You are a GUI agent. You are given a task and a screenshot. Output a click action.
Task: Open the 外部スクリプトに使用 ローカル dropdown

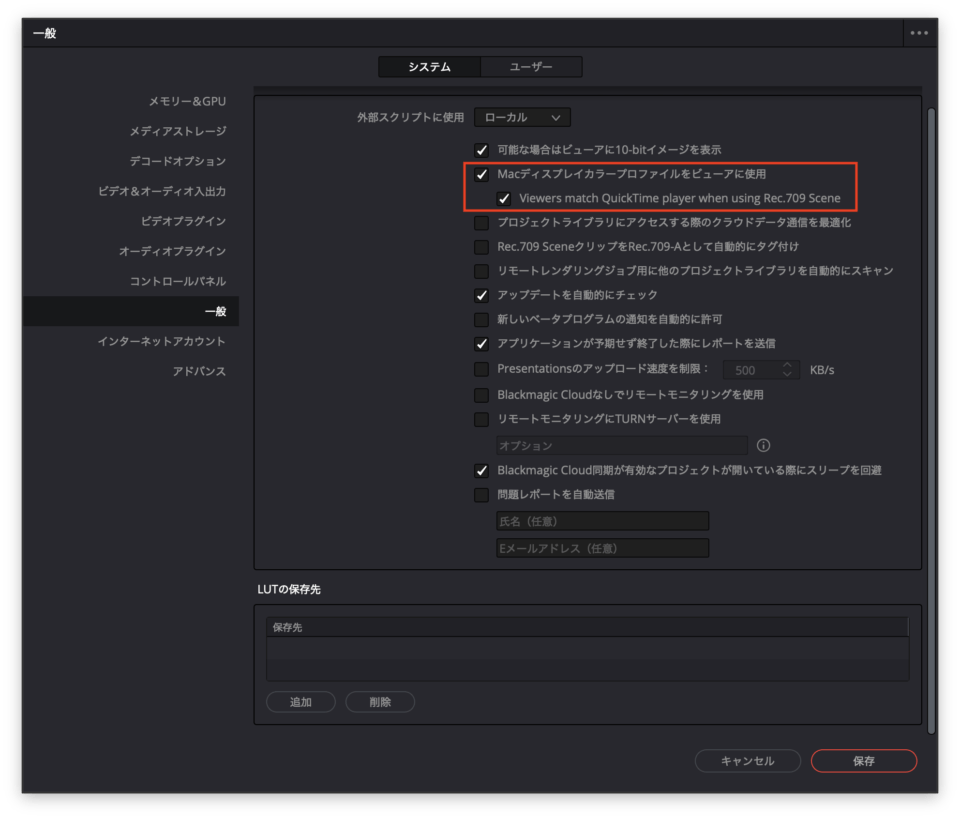click(x=522, y=118)
